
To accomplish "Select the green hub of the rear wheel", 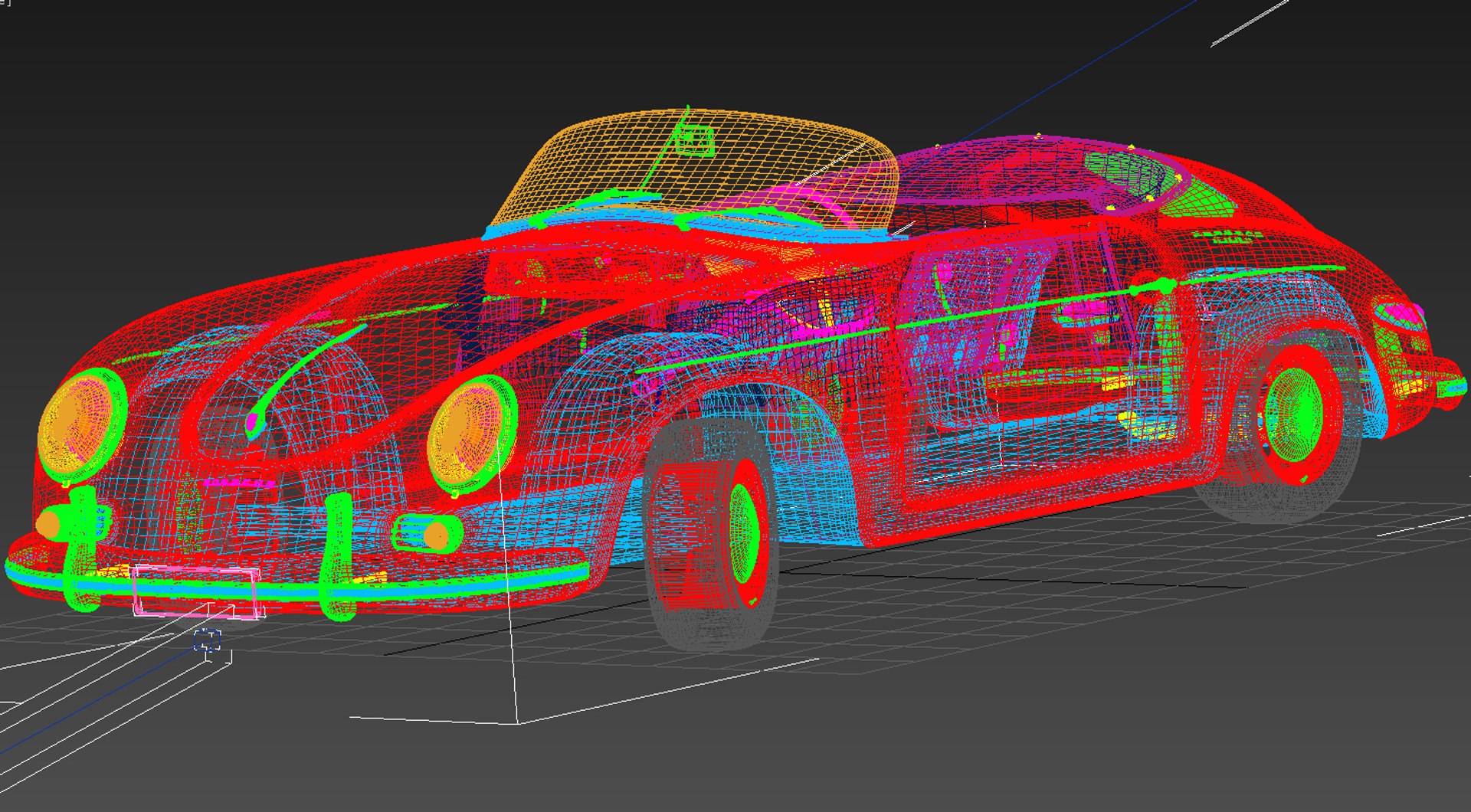I will point(1293,414).
